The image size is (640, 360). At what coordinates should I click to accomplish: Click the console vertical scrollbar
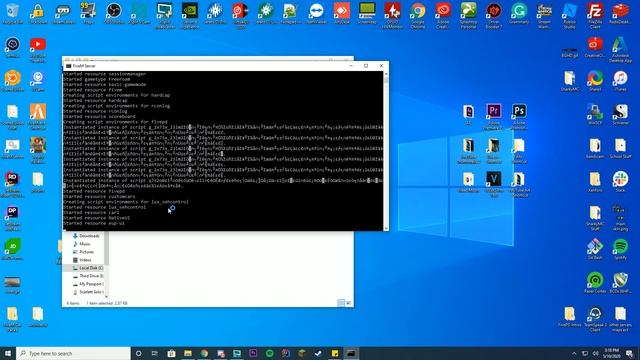(x=386, y=151)
